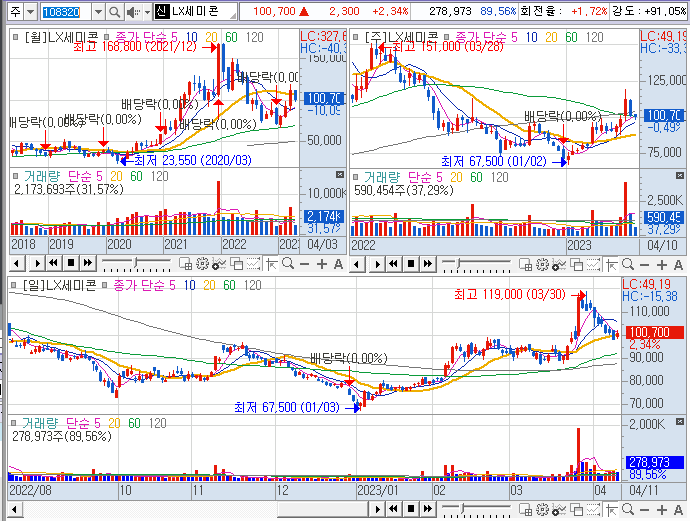Open the stock code search magnifier
Screen dimensions: 690x521
click(x=114, y=12)
